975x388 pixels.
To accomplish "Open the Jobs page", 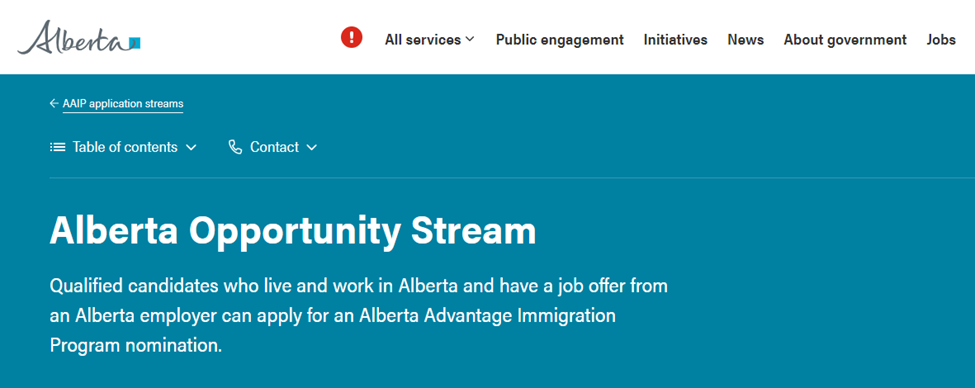I will point(941,40).
